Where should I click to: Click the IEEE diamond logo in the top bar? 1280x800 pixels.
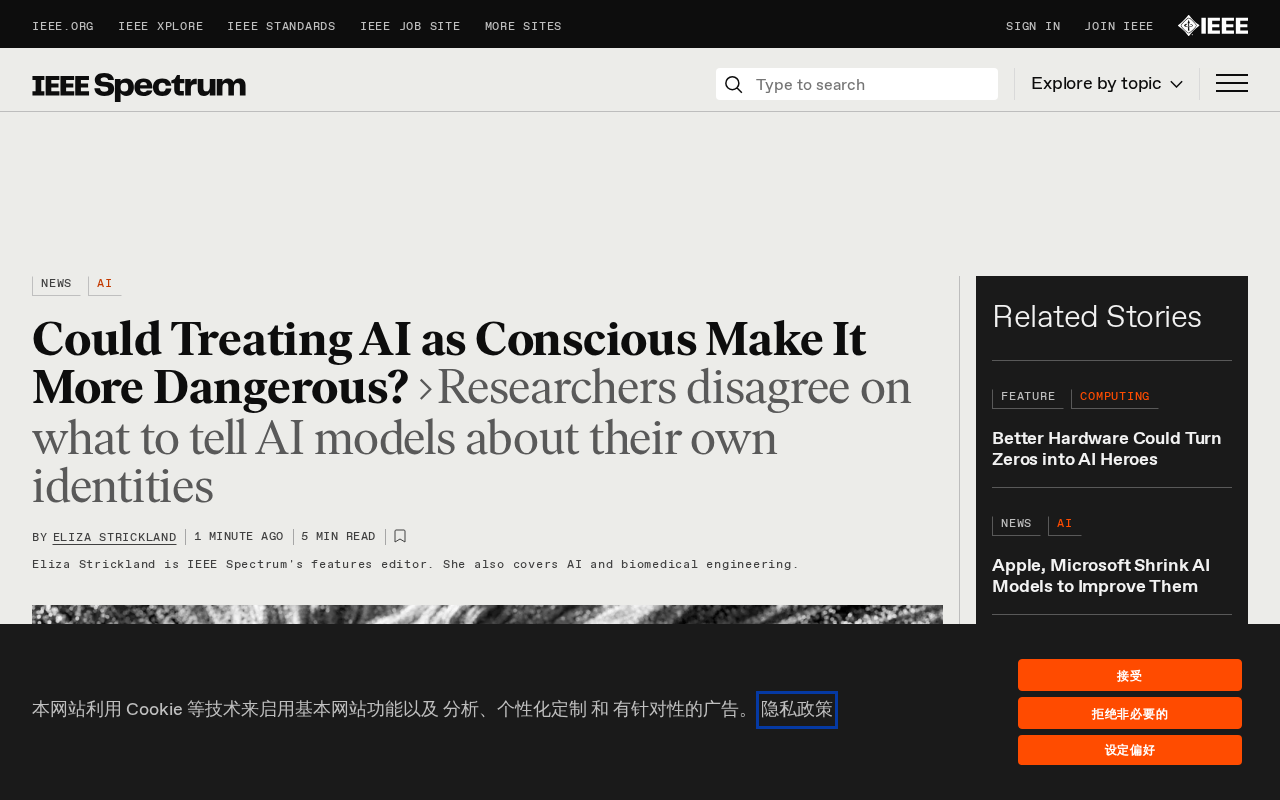[1212, 26]
